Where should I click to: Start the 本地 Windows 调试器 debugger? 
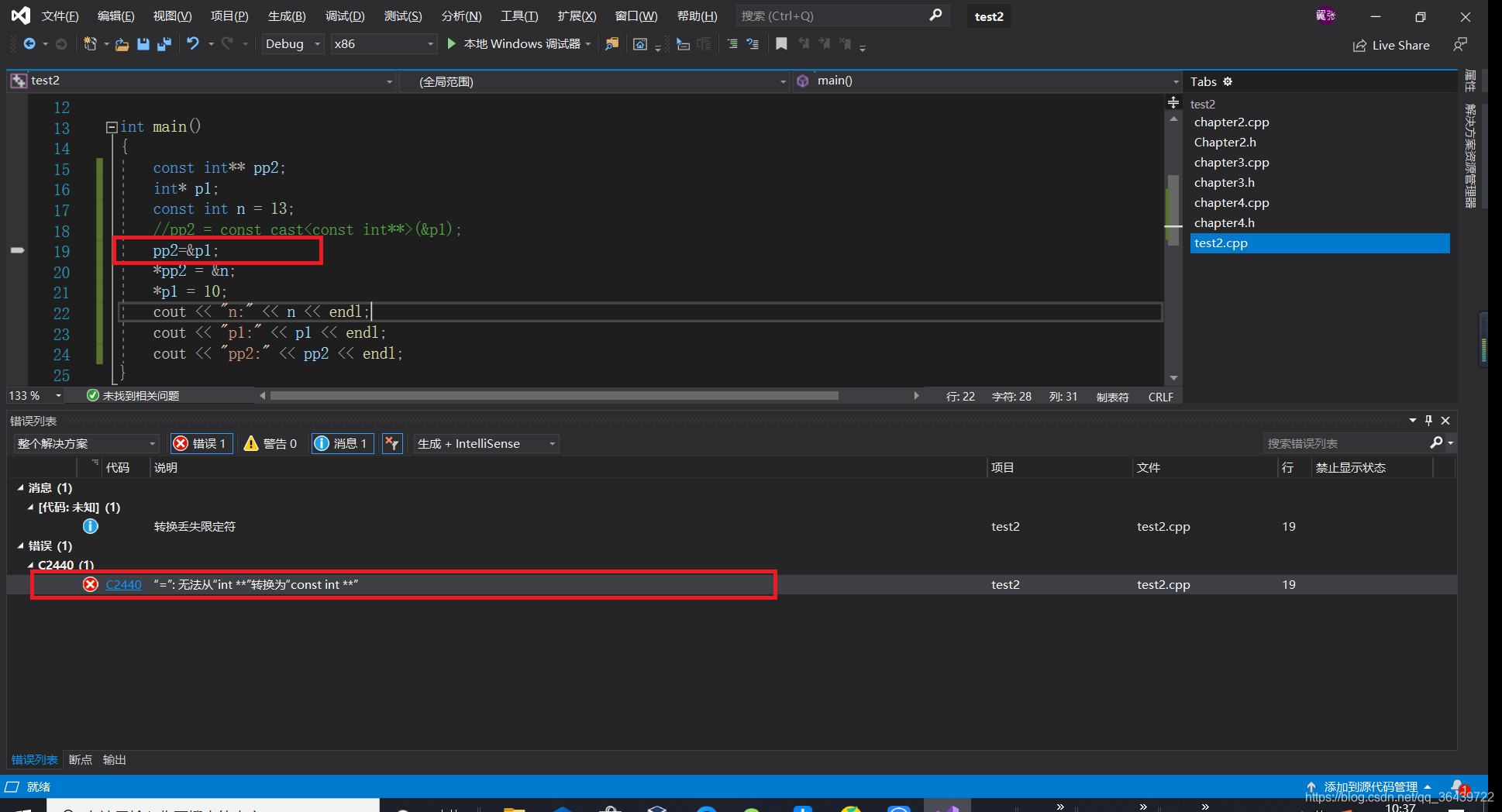tap(515, 44)
